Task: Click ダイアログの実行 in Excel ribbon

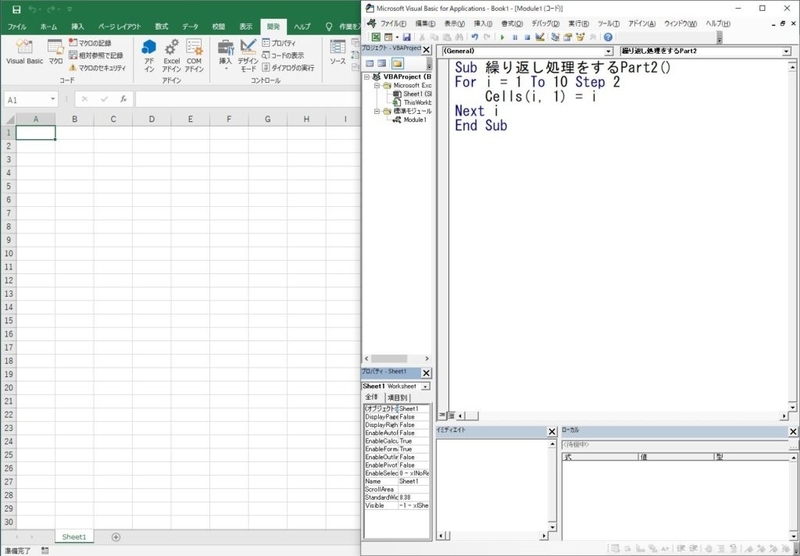Action: click(x=288, y=67)
